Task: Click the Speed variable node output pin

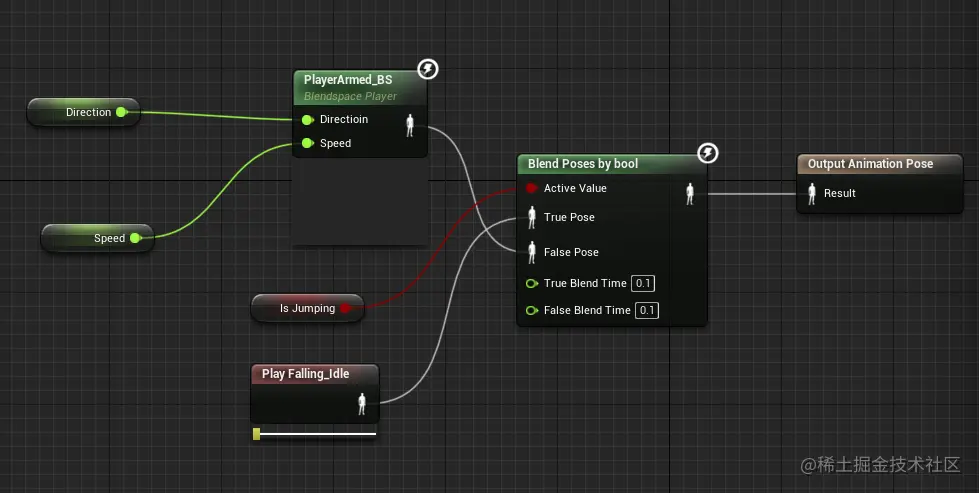Action: pyautogui.click(x=135, y=238)
